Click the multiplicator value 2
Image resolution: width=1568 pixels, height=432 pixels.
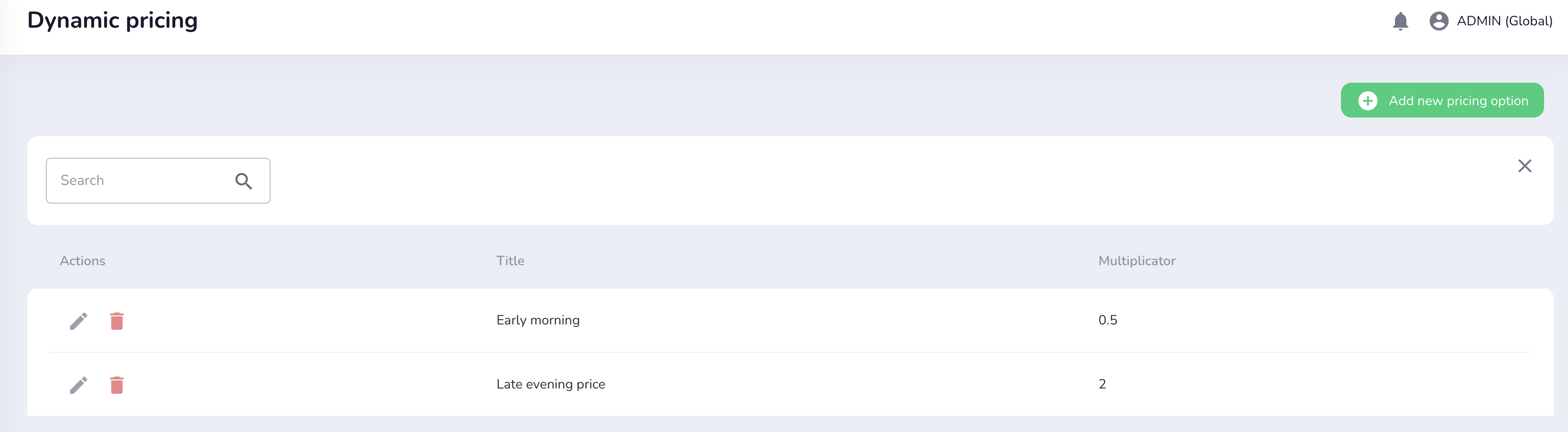pyautogui.click(x=1102, y=384)
